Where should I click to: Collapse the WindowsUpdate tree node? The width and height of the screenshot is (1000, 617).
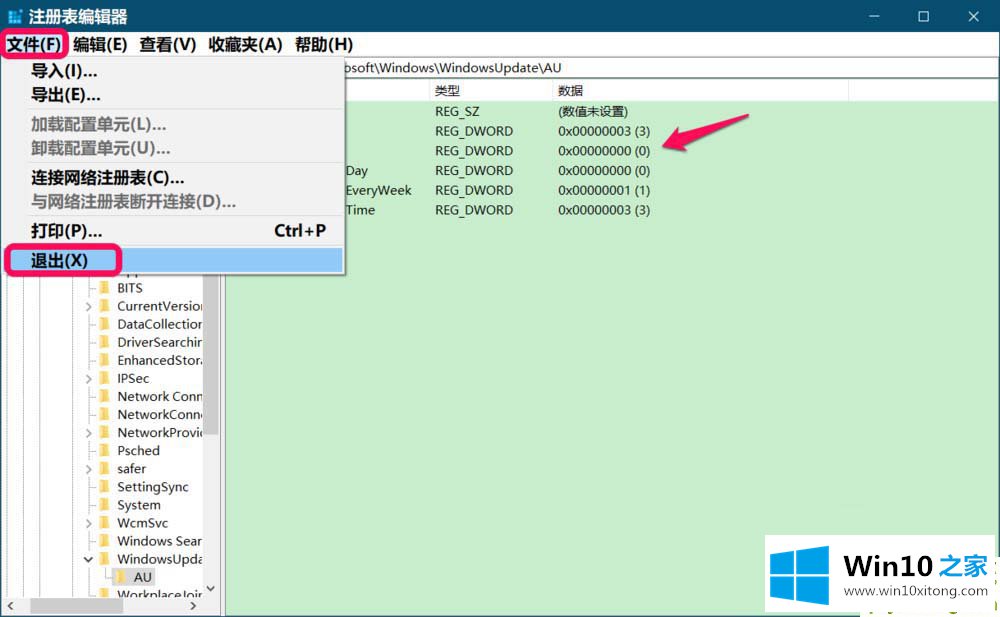(x=89, y=559)
